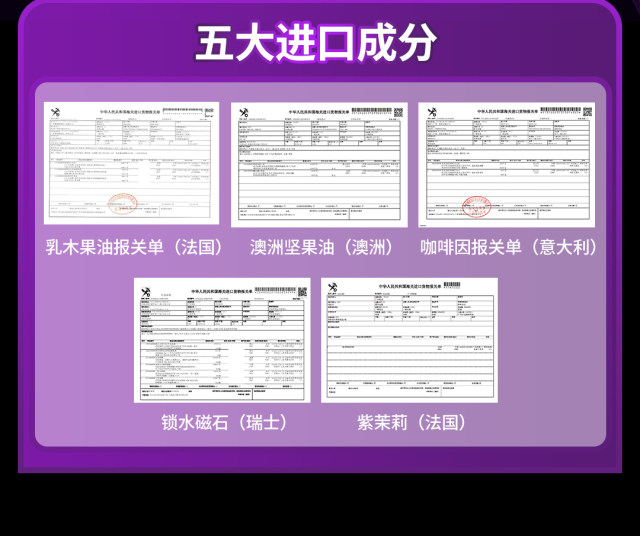Click the red seal on the 乳木果油 document
640x536 pixels.
[122, 204]
